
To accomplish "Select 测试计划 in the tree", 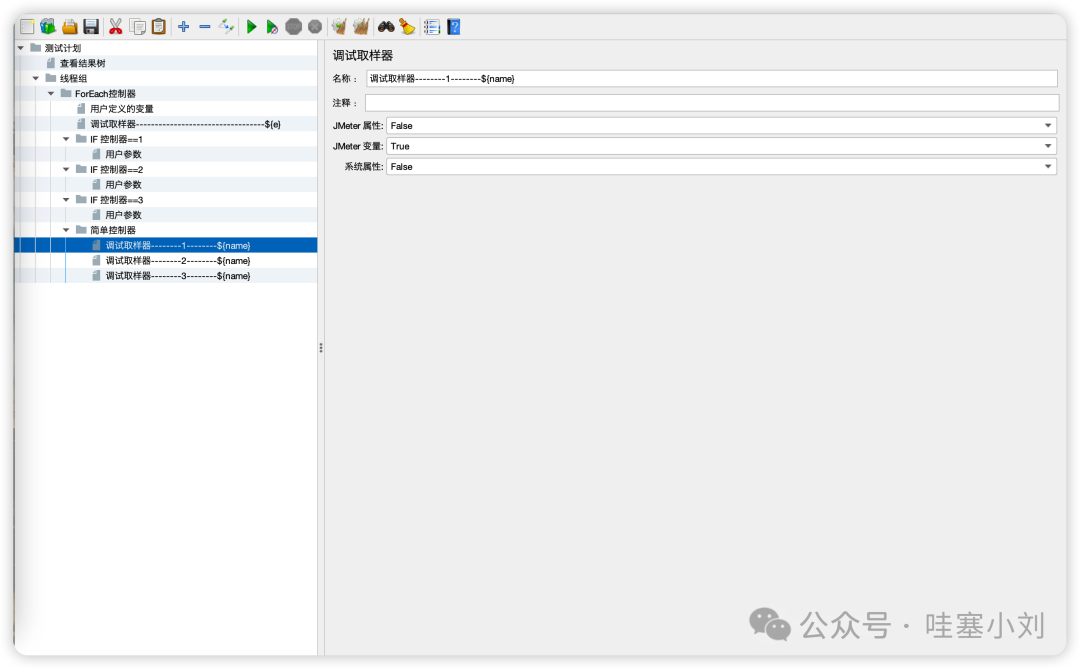I will (x=63, y=48).
